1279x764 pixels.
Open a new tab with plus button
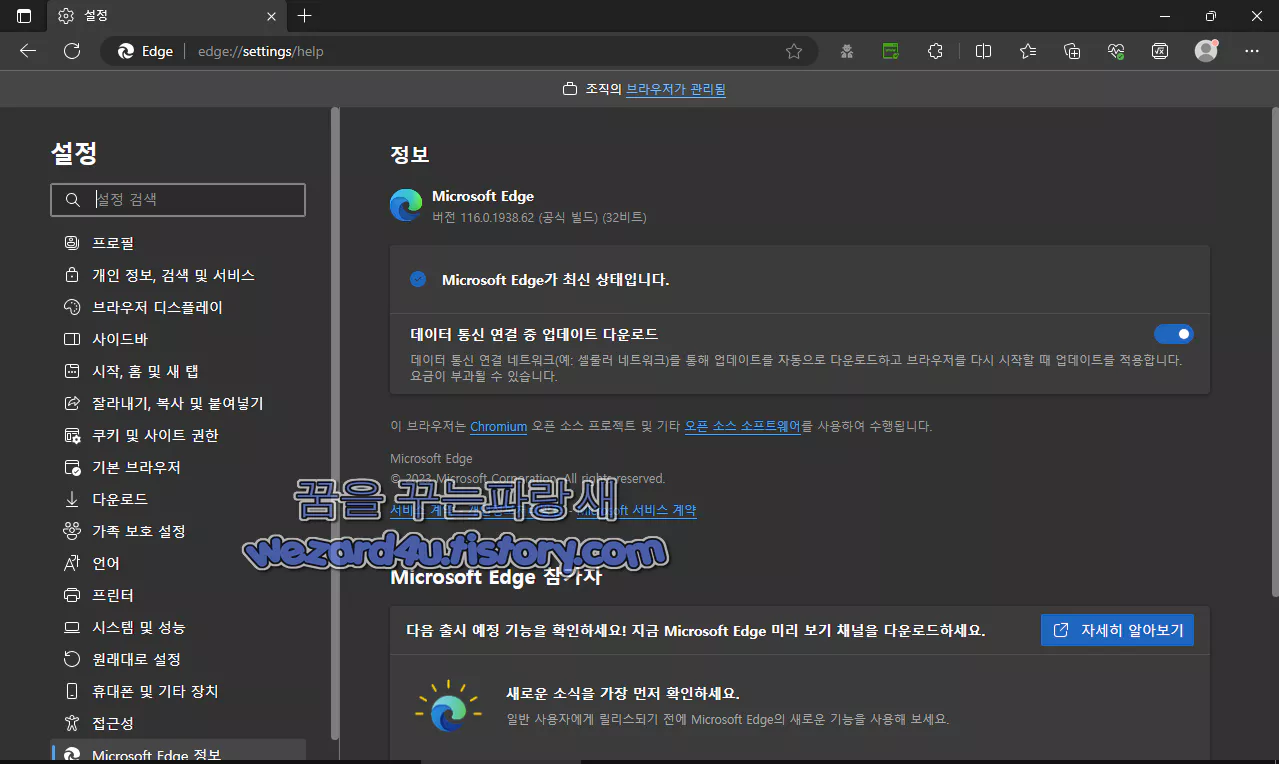click(304, 16)
